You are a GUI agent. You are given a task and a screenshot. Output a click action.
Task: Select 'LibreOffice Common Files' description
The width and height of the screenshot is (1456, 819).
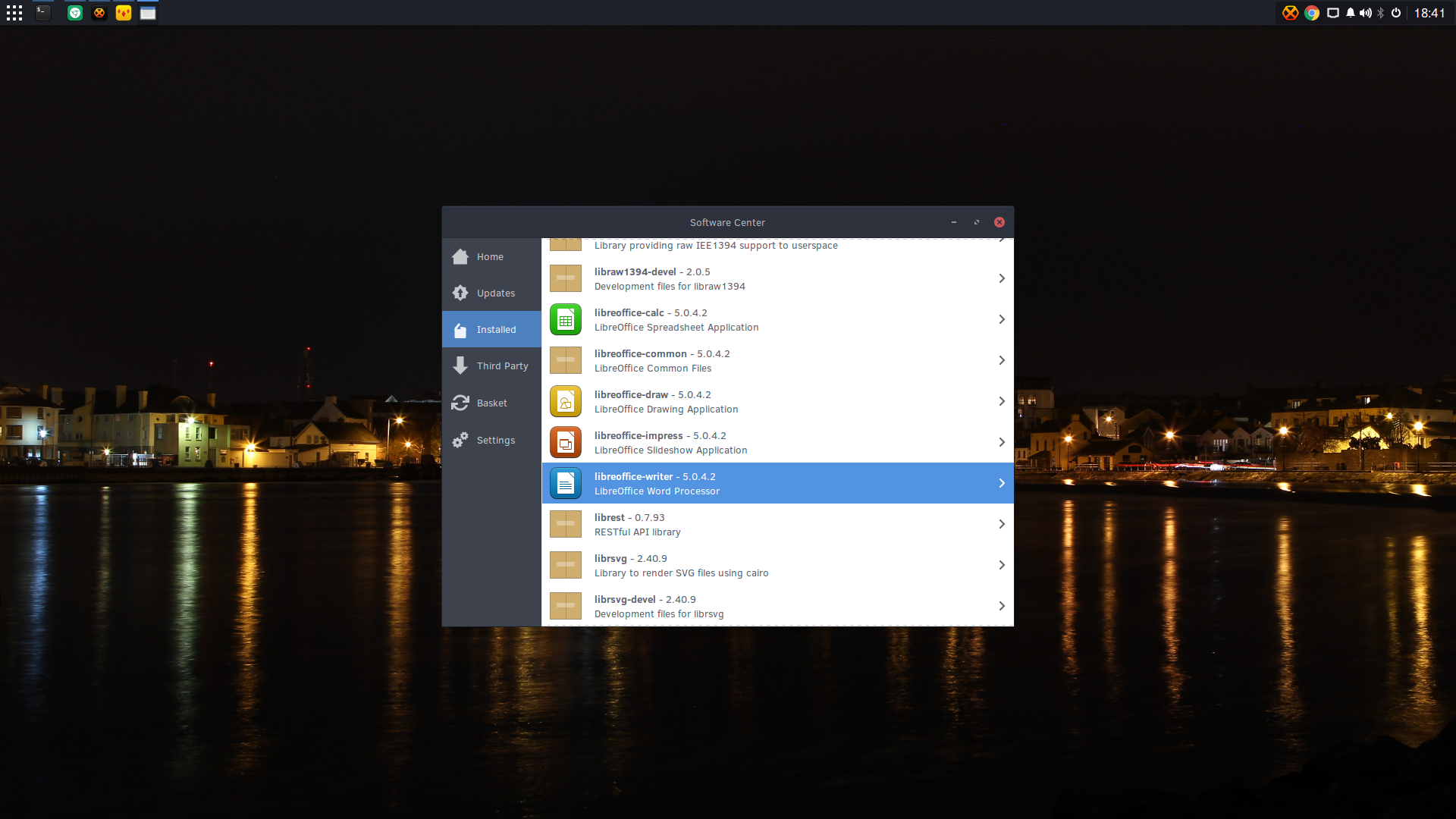point(653,369)
